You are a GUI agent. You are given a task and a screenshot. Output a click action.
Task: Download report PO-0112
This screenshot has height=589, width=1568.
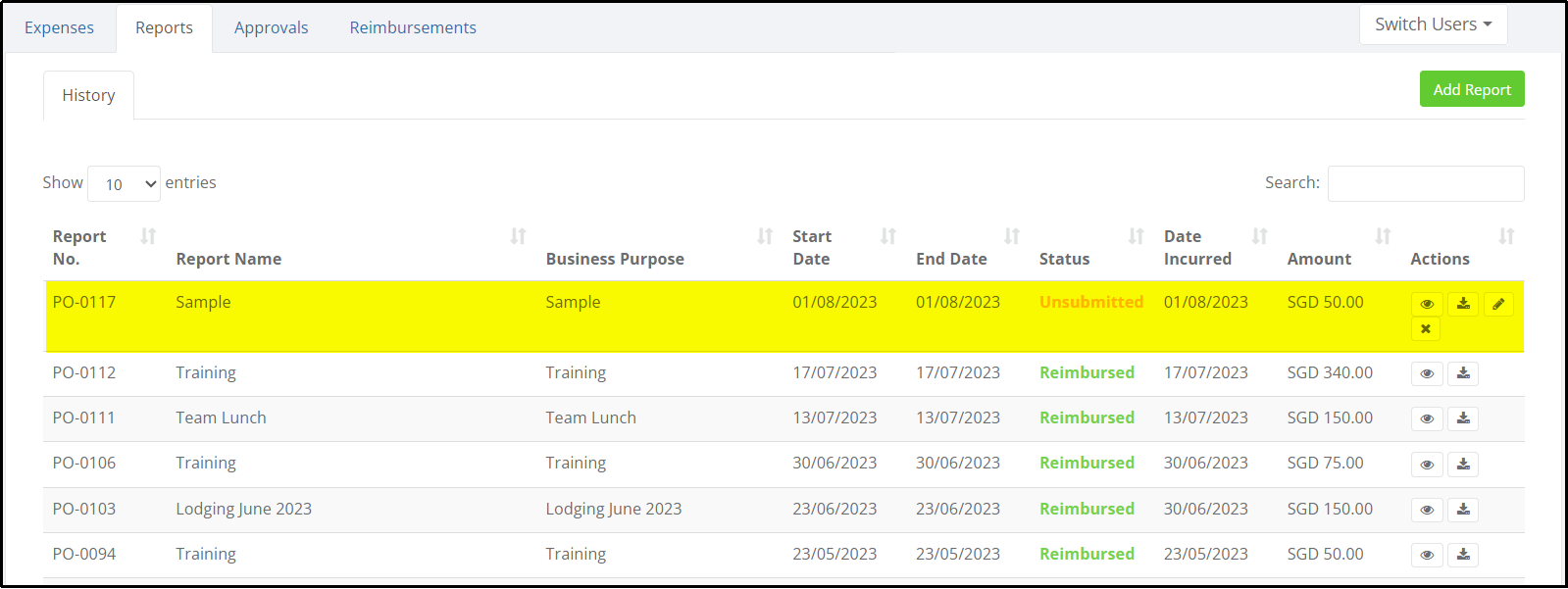(x=1463, y=373)
